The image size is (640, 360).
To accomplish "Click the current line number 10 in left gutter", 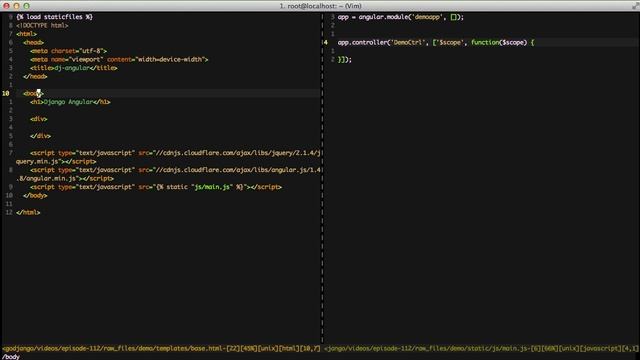I will point(6,93).
